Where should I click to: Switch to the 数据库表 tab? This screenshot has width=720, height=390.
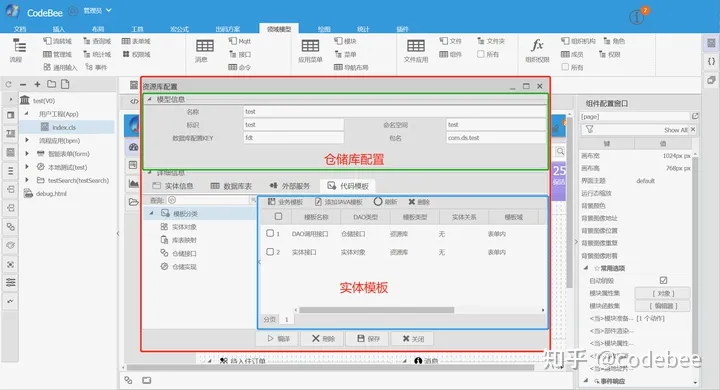(231, 186)
